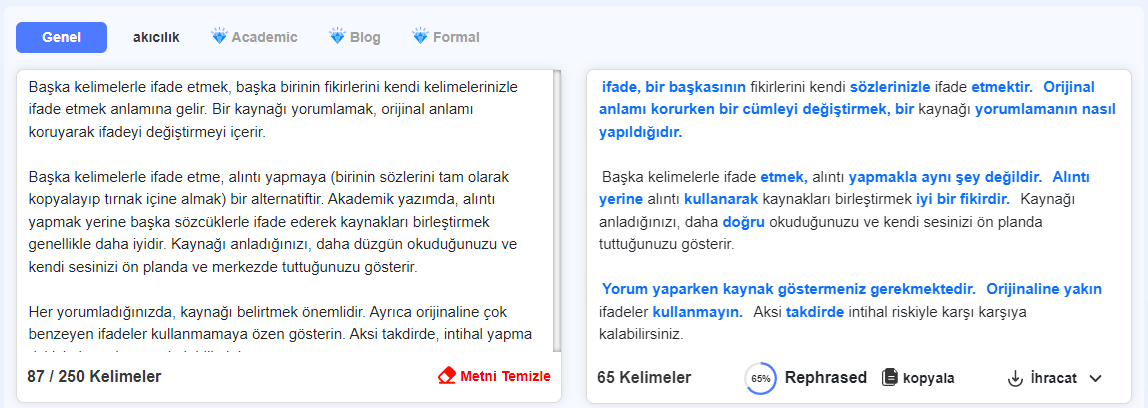Click the copy document icon
This screenshot has height=408, width=1148.
[890, 378]
